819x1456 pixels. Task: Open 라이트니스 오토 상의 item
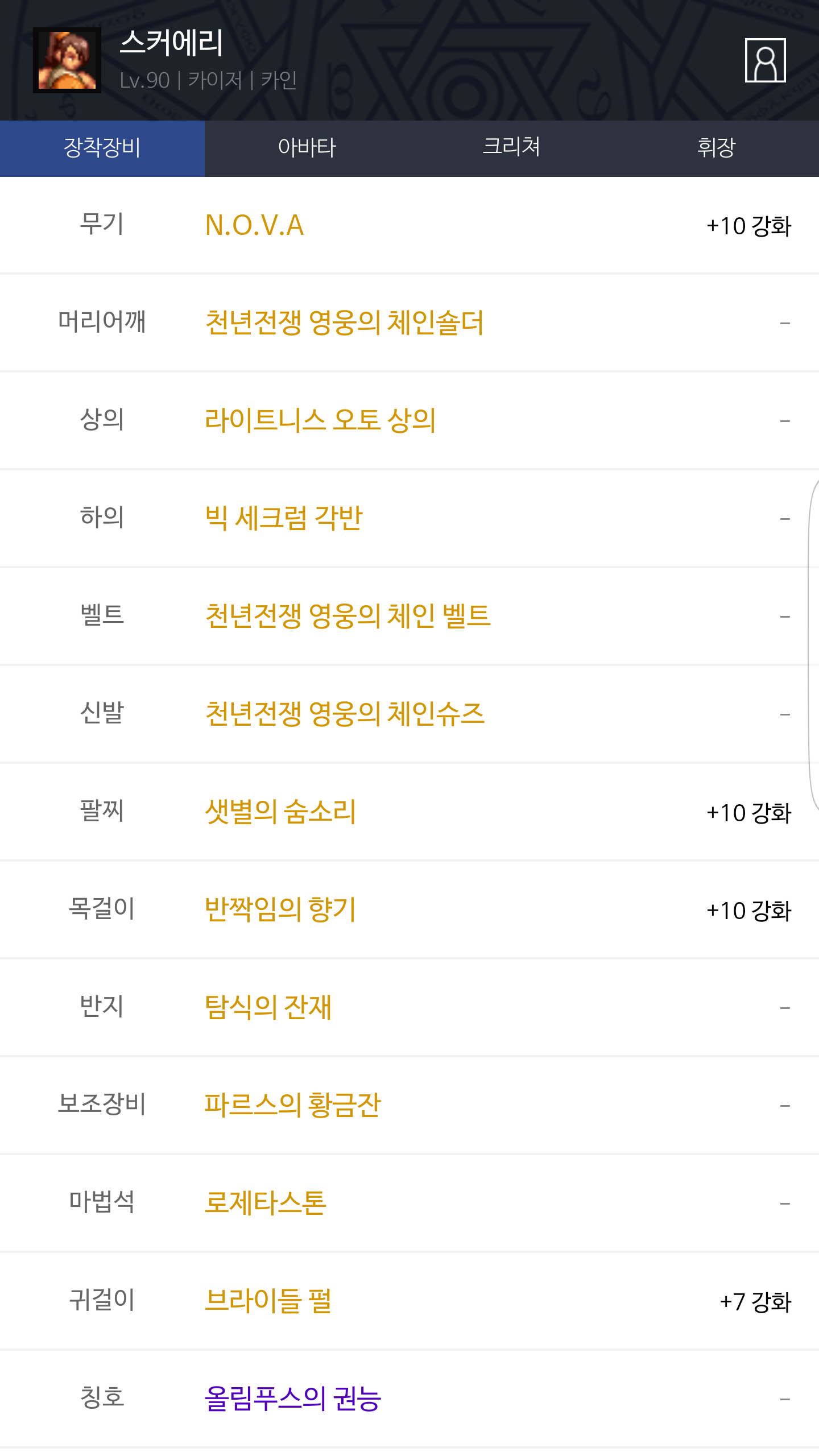[320, 420]
